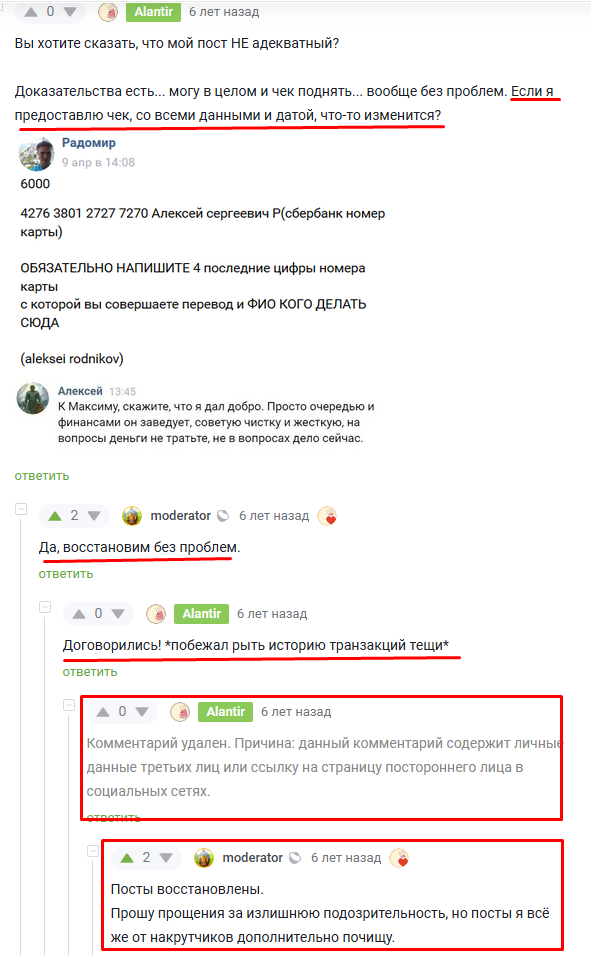Upvote the moderator's 'Посты восстановлены' comment

pos(127,858)
